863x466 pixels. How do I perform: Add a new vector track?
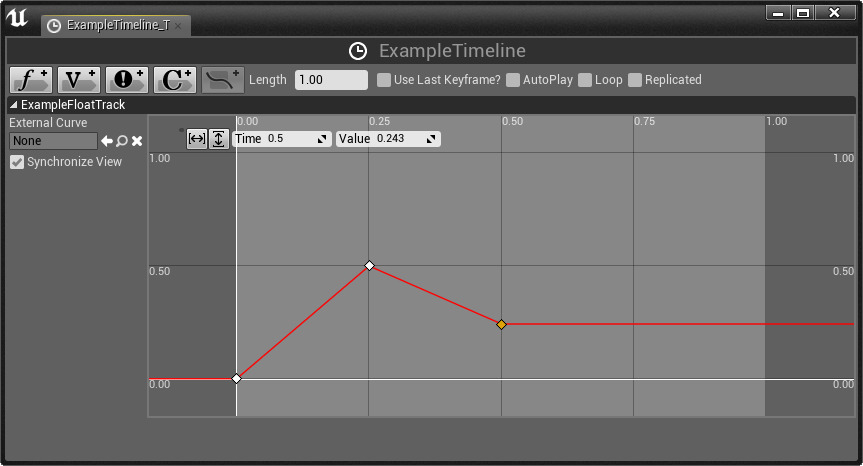coord(79,80)
